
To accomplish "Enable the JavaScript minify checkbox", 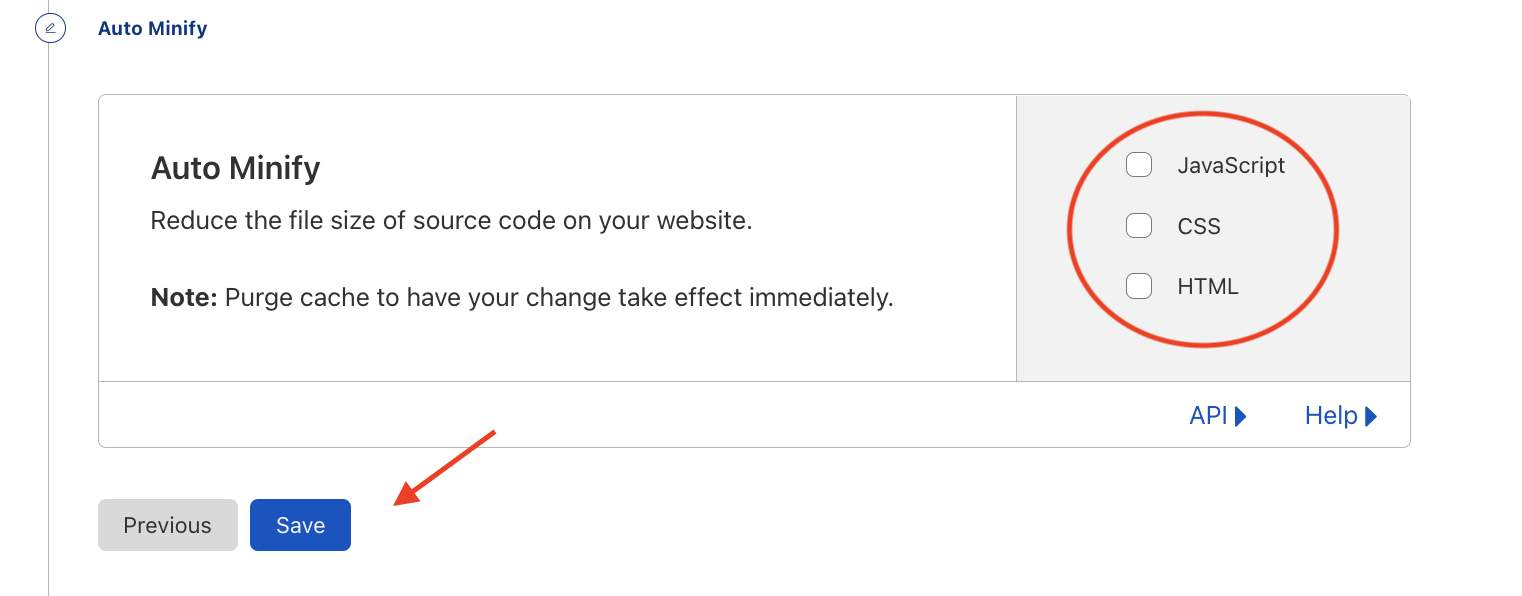I will click(x=1139, y=165).
